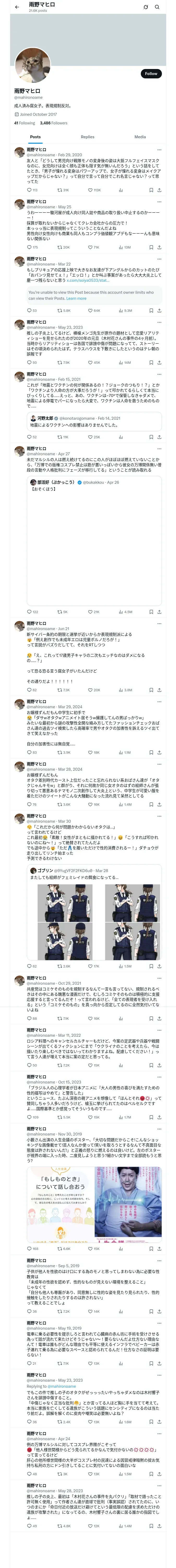
Task: Go back using the top arrow
Action: click(17, 7)
